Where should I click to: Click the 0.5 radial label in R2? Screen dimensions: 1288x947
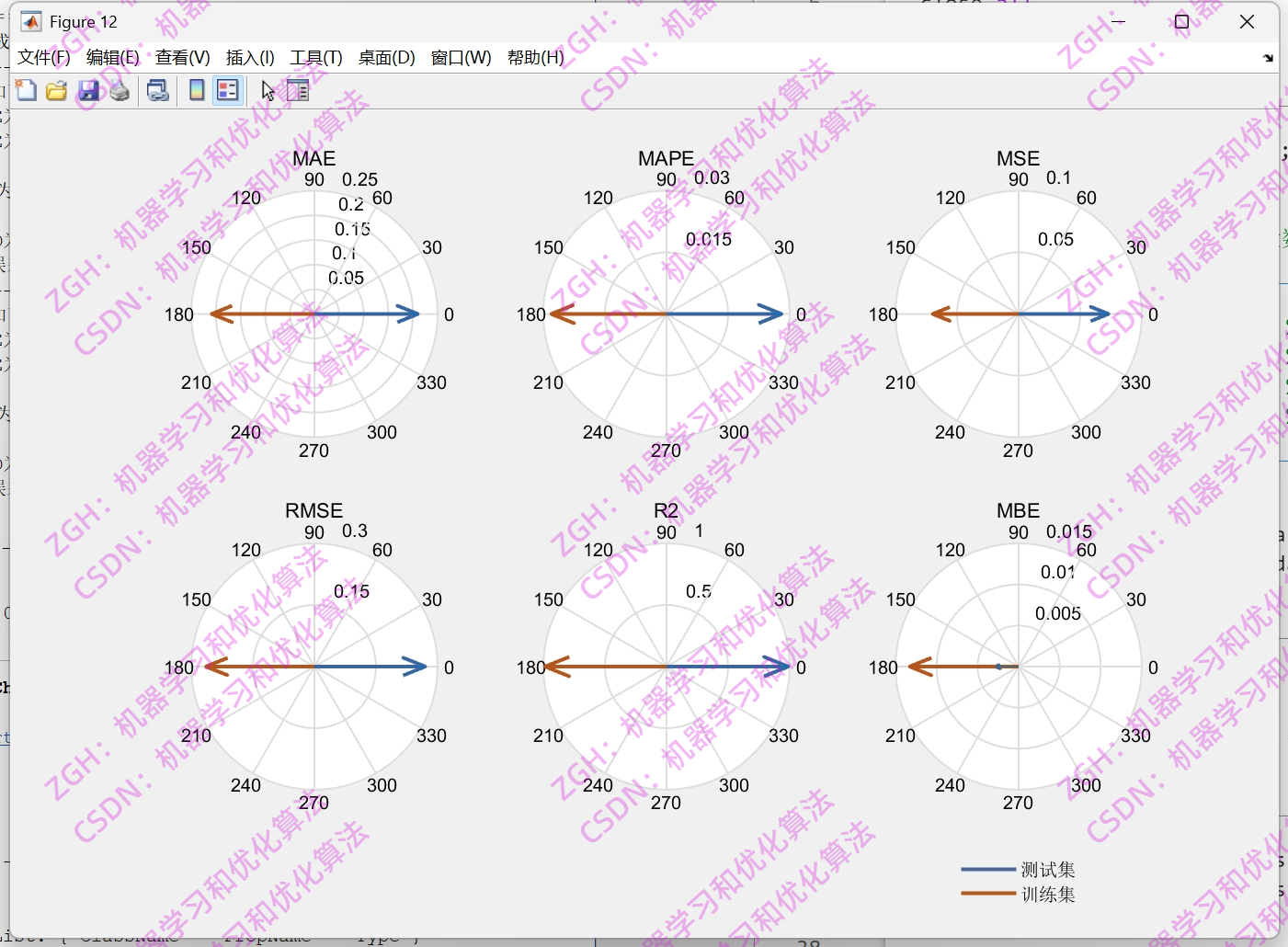point(699,591)
